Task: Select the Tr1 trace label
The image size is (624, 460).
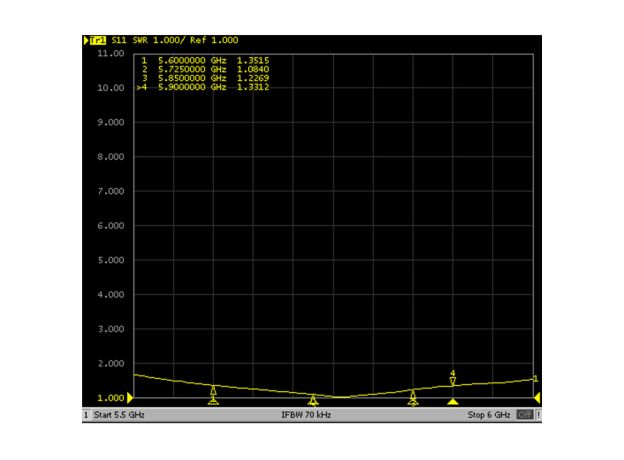Action: tap(98, 40)
